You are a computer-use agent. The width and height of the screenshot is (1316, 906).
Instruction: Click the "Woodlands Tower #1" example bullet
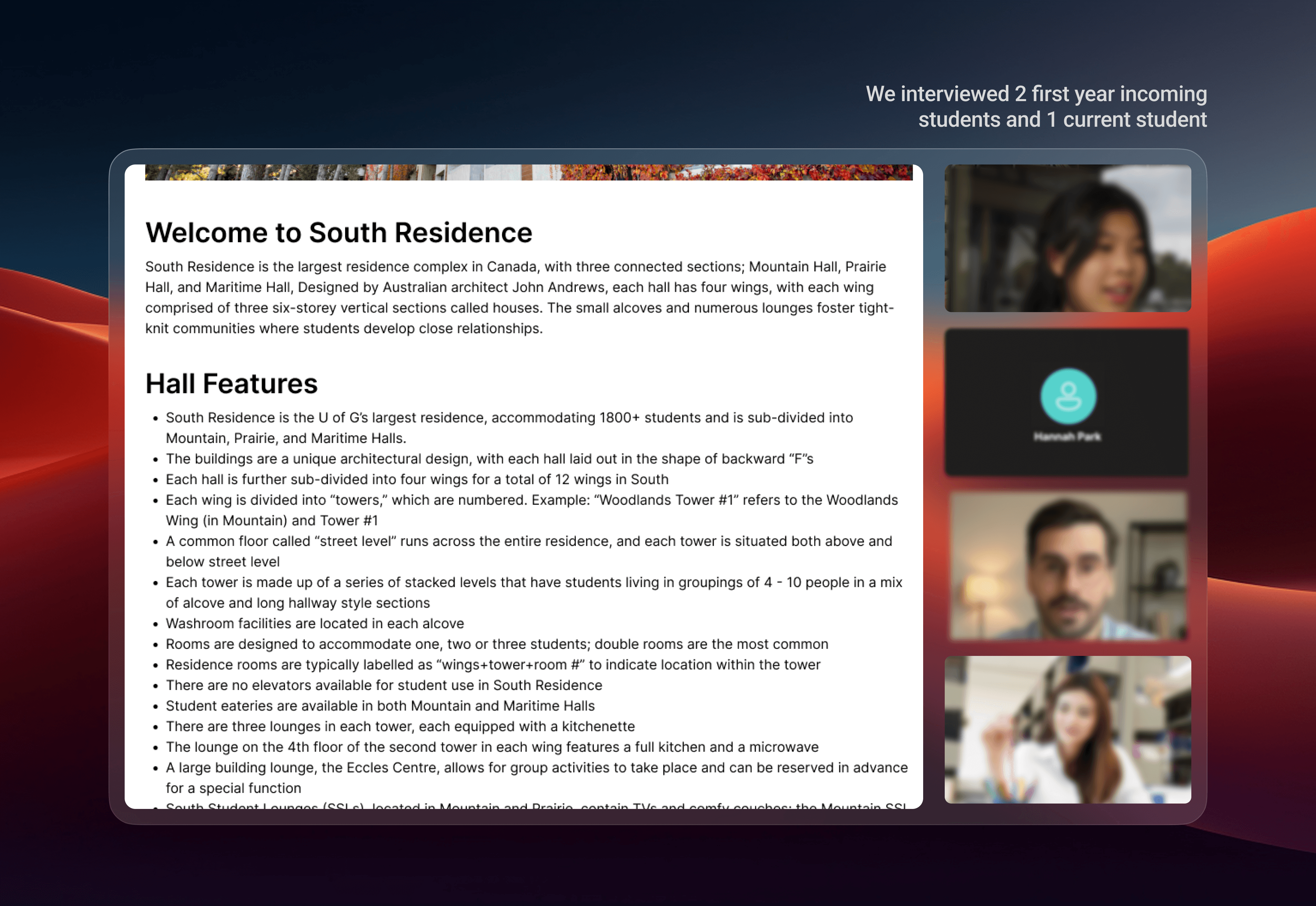pos(531,500)
